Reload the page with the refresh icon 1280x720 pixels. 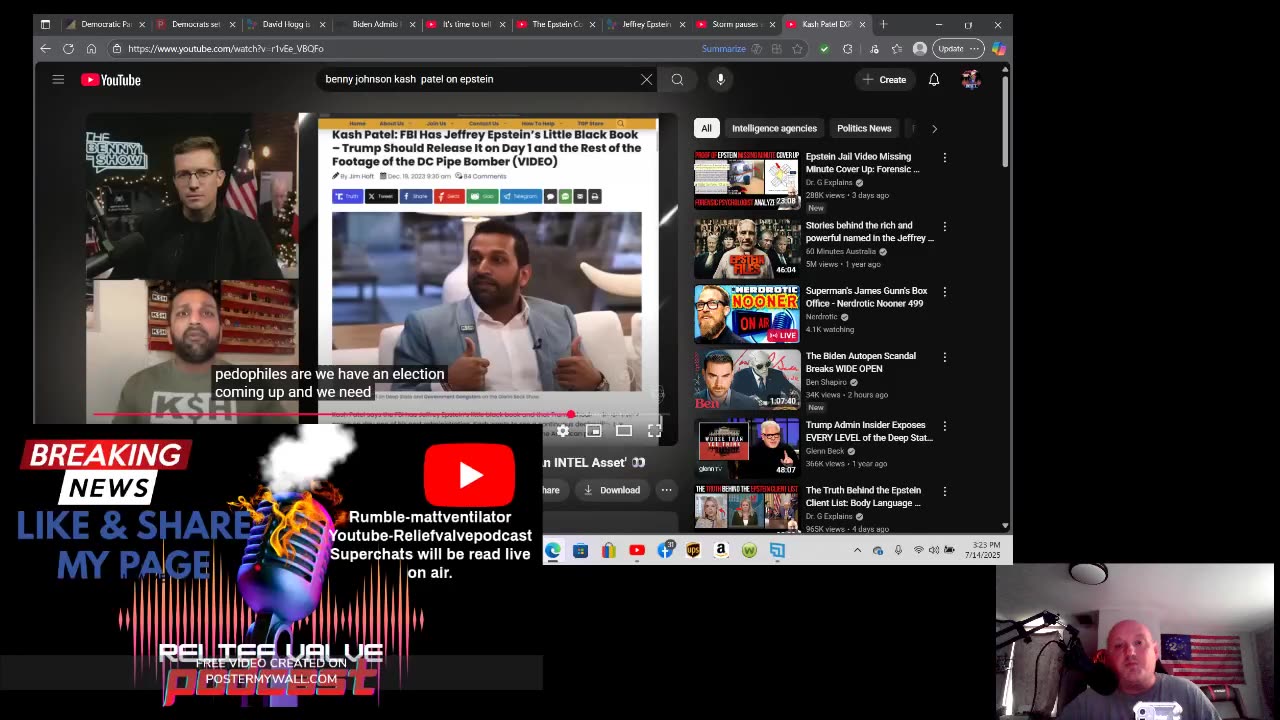[x=68, y=48]
